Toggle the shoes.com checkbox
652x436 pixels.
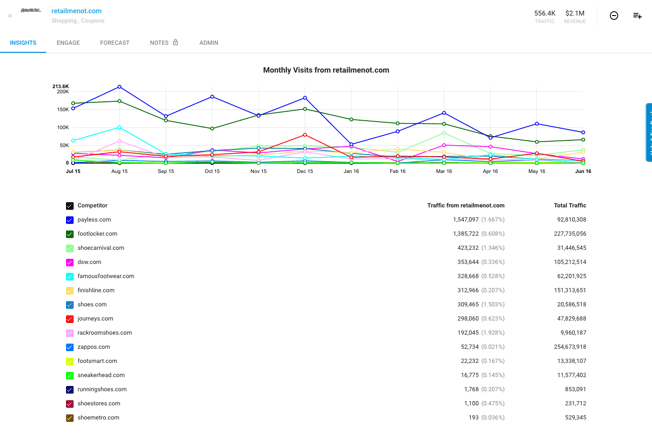click(70, 305)
